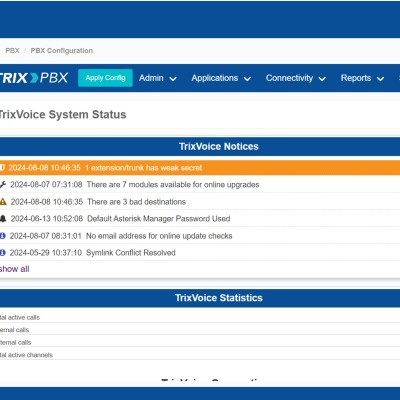Select the weak secret notice row
Viewport: 400px width, 400px height.
(200, 168)
